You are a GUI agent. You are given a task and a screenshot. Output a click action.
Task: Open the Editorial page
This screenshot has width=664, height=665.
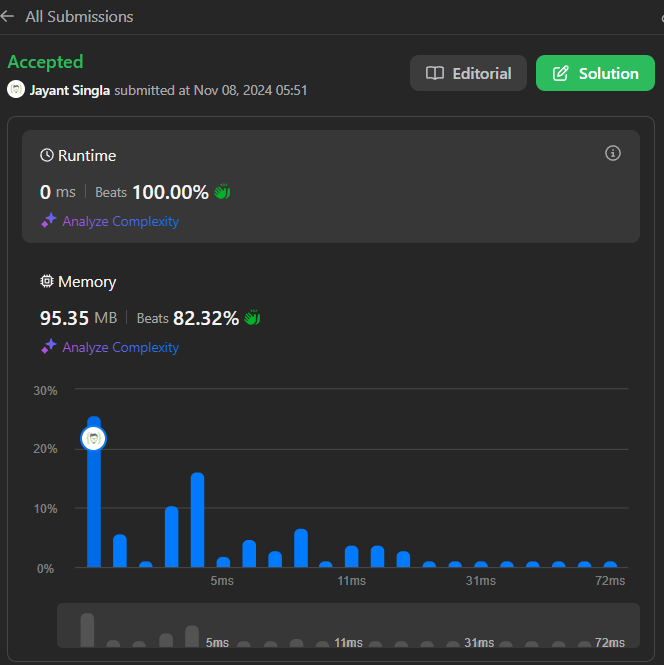[468, 73]
